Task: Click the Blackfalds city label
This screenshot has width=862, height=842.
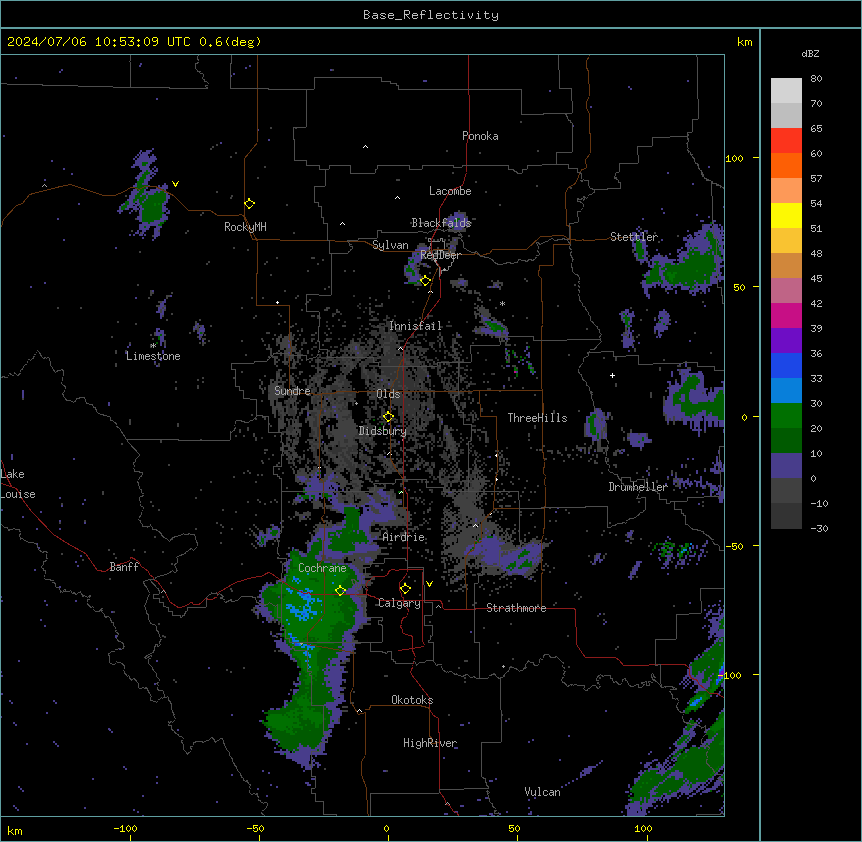Action: tap(441, 223)
